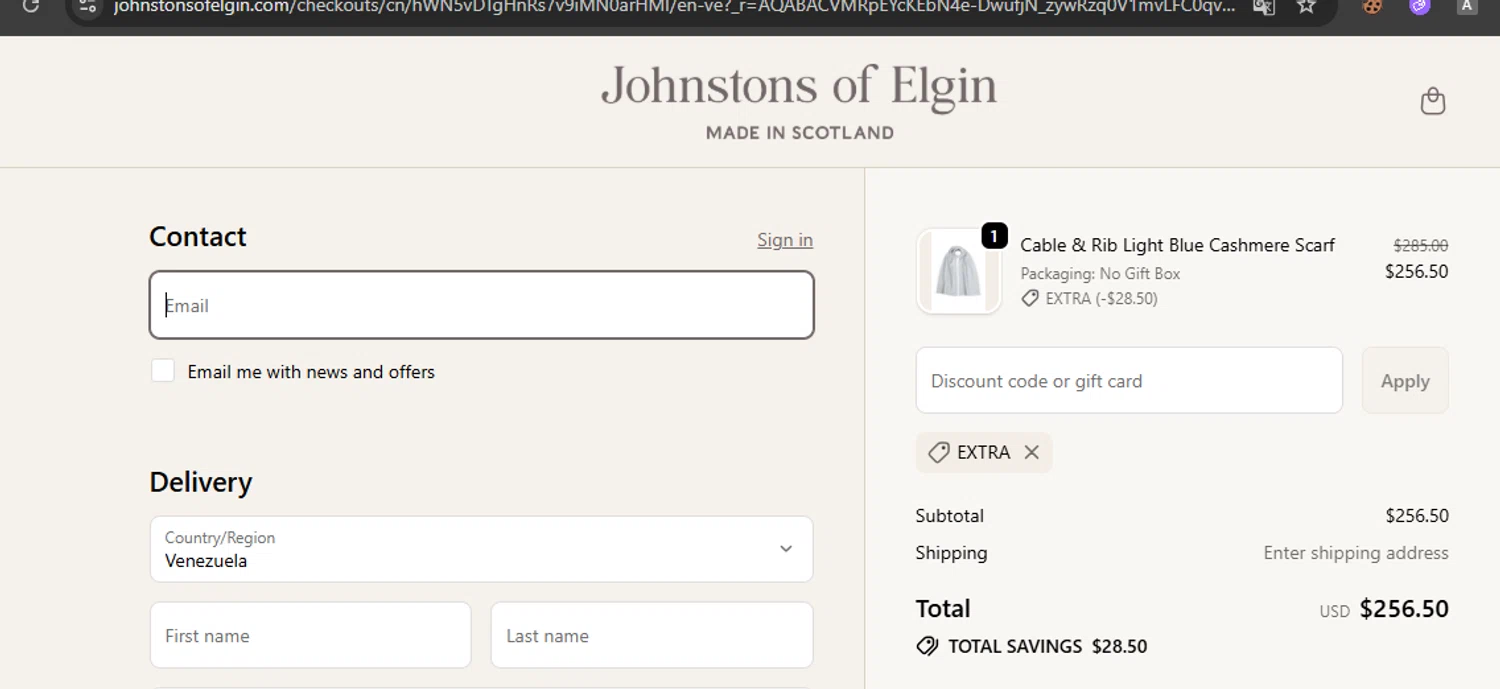The image size is (1500, 689).
Task: Bookmark this page with the star icon
Action: point(1306,6)
